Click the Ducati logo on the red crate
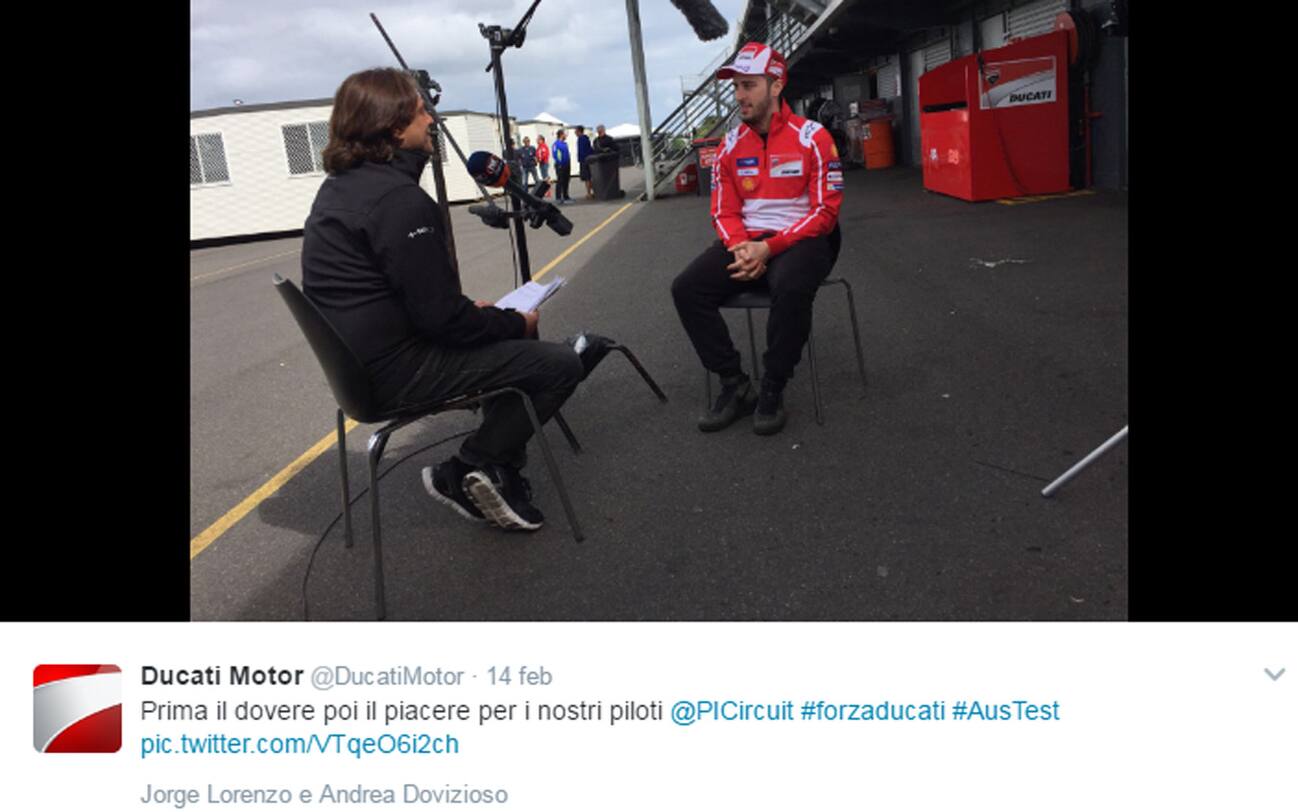Viewport: 1298px width, 812px height. (1018, 82)
